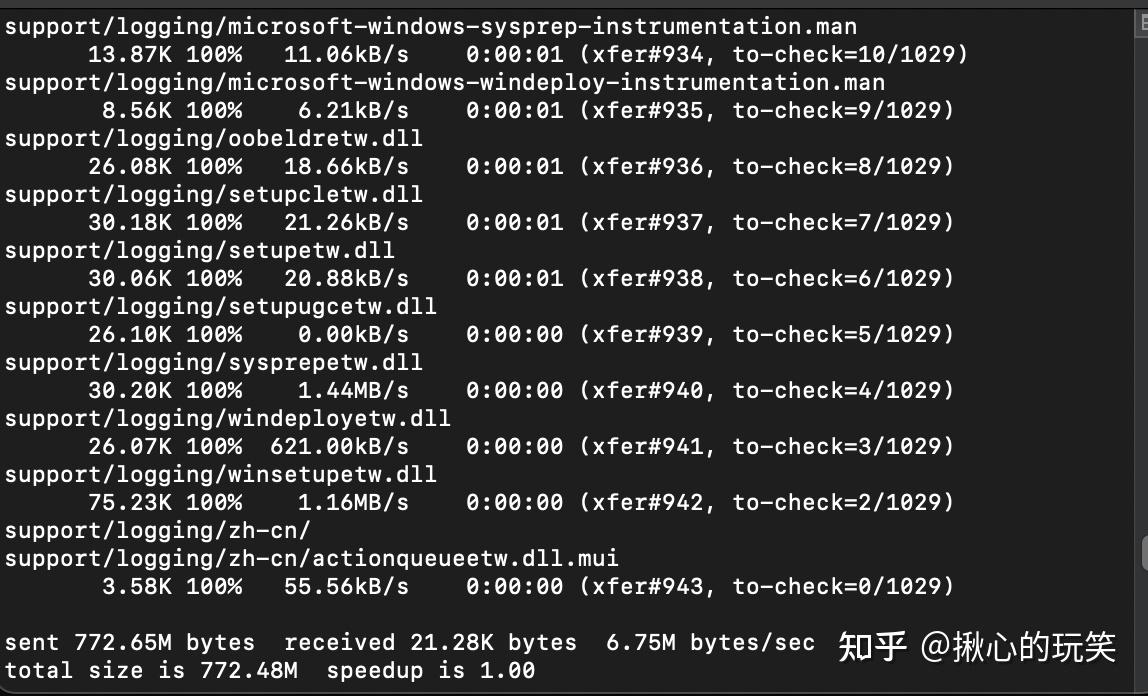Click the 1.44MB/s transfer speed value

click(x=353, y=391)
